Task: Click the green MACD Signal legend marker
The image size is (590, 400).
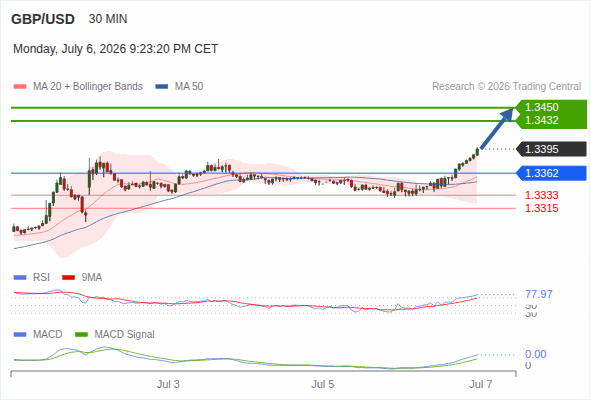Action: 82,335
